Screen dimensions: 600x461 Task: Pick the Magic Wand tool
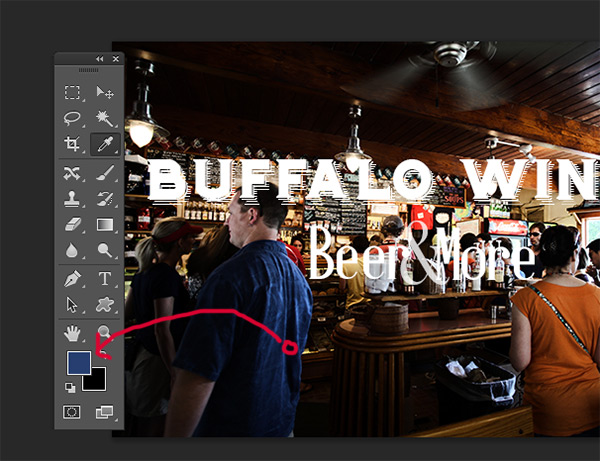(104, 119)
